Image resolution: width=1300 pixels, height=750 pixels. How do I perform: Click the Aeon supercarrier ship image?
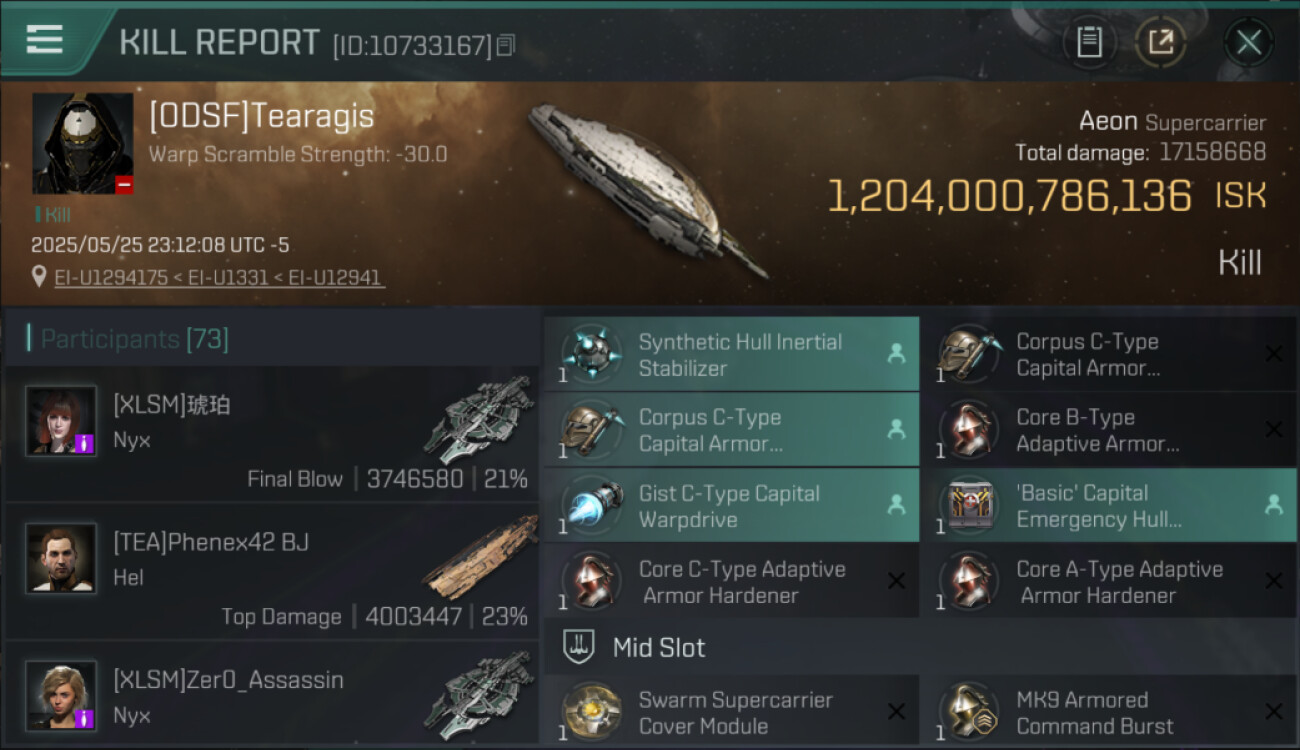pos(645,190)
